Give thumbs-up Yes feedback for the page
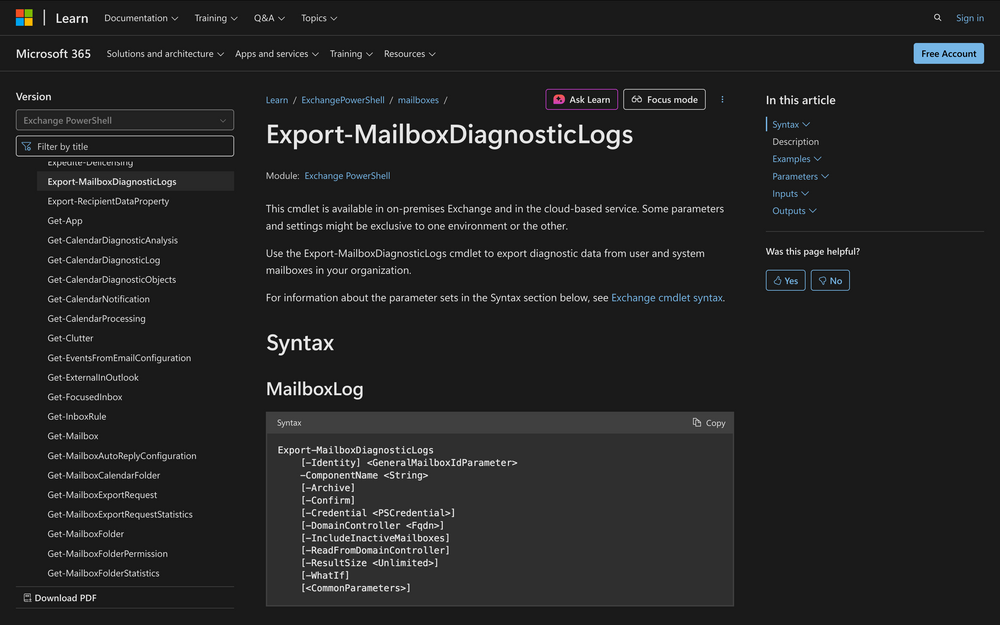Image resolution: width=1000 pixels, height=625 pixels. pos(785,280)
